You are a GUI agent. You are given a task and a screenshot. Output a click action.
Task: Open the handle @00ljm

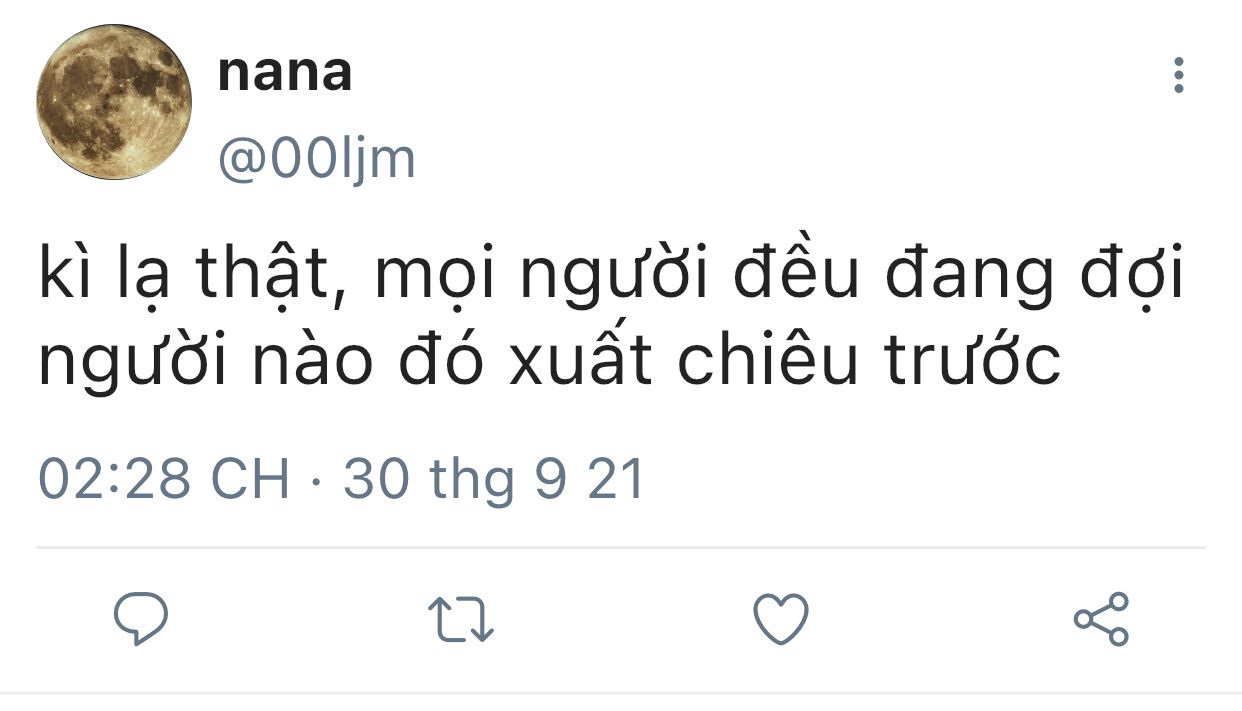tap(316, 160)
